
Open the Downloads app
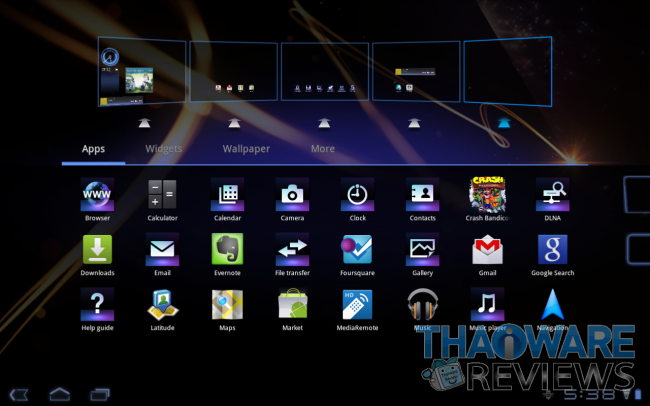pos(97,255)
